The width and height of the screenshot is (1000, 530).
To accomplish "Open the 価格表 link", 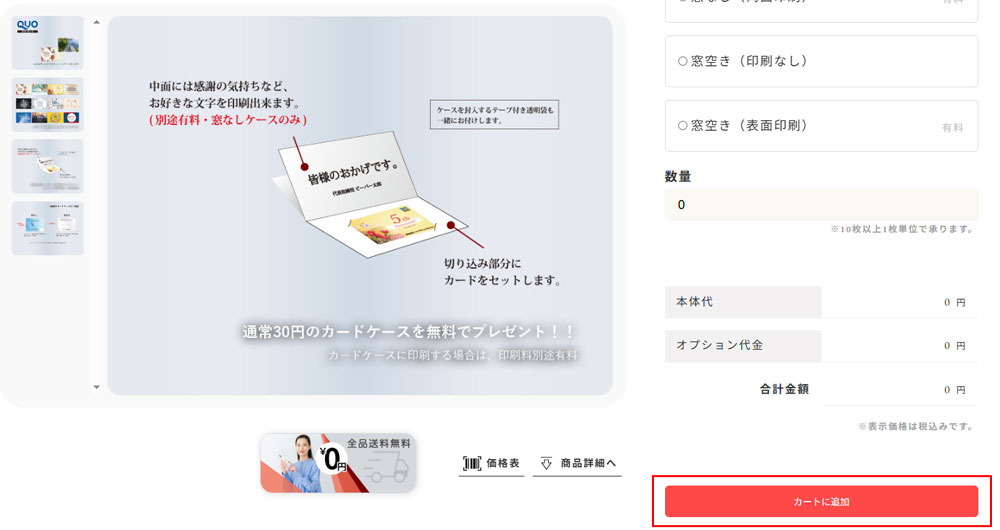I will click(491, 464).
